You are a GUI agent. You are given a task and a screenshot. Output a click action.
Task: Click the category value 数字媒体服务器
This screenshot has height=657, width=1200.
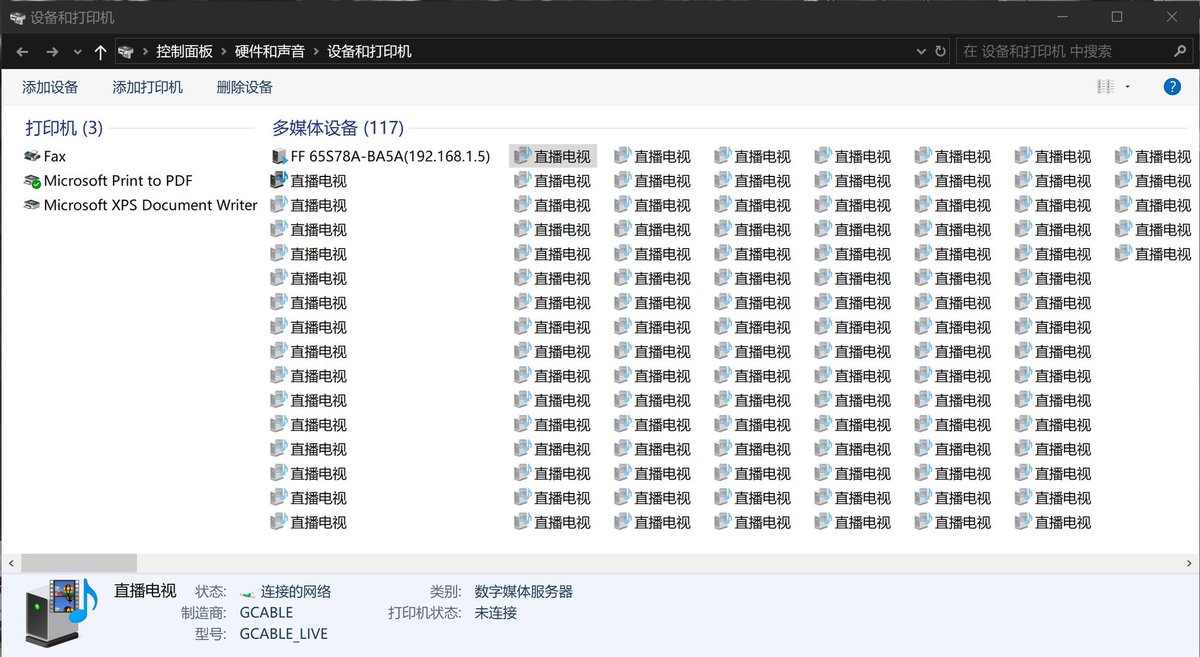tap(524, 591)
